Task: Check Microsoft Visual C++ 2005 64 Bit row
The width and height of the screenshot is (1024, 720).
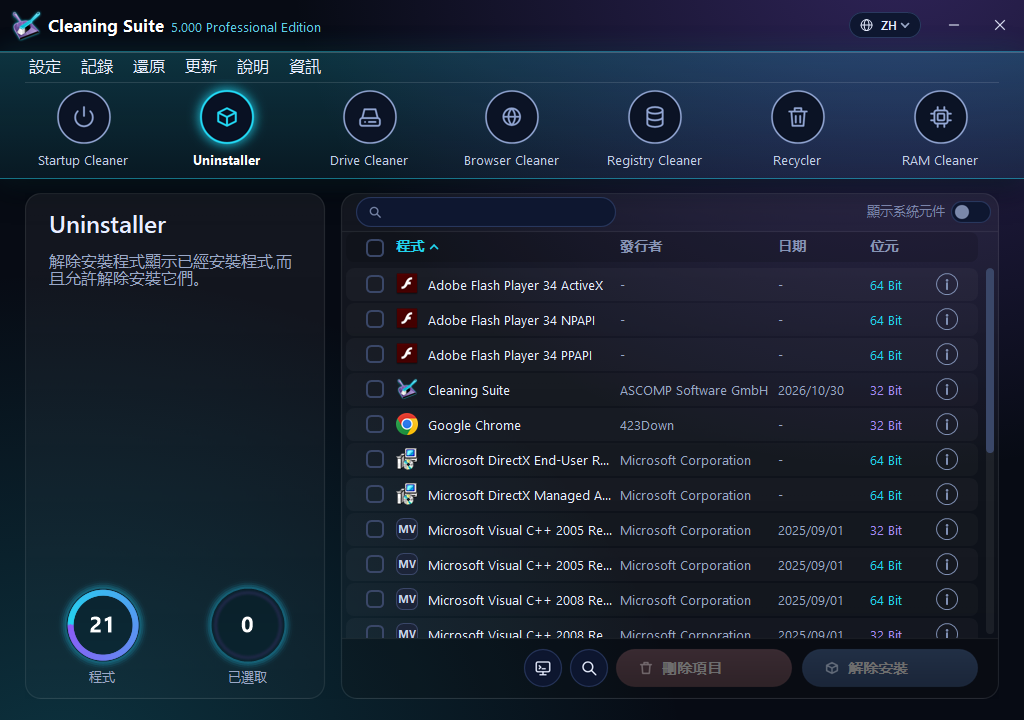Action: [375, 564]
